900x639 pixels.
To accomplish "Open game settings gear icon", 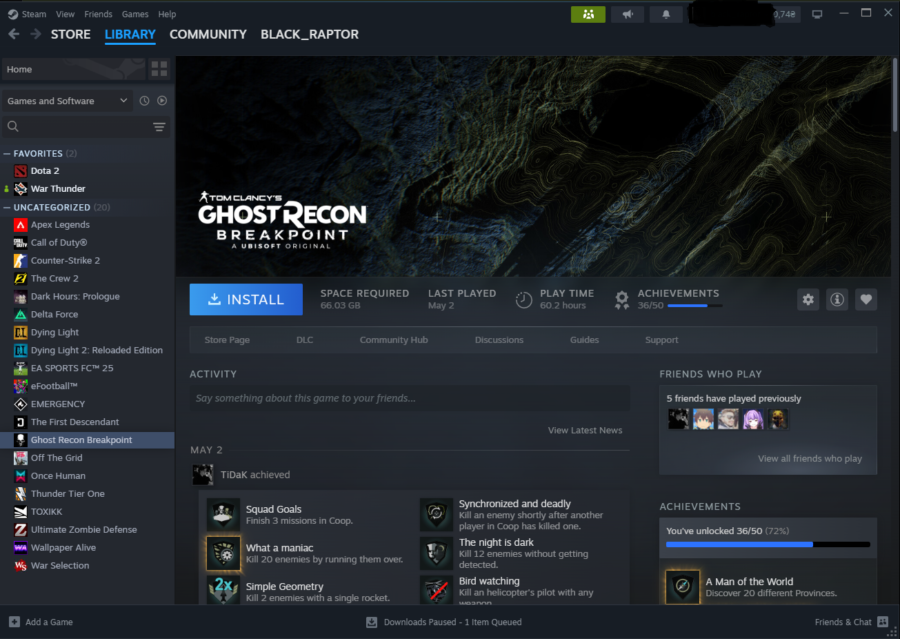I will tap(808, 299).
